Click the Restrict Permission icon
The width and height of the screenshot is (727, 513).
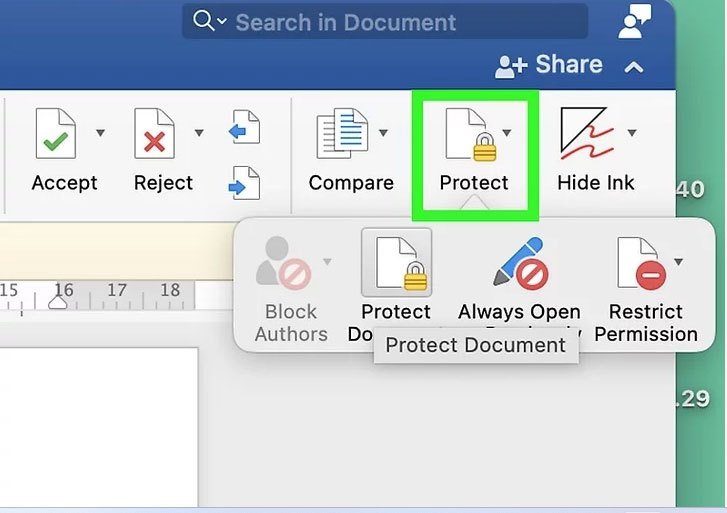point(642,263)
